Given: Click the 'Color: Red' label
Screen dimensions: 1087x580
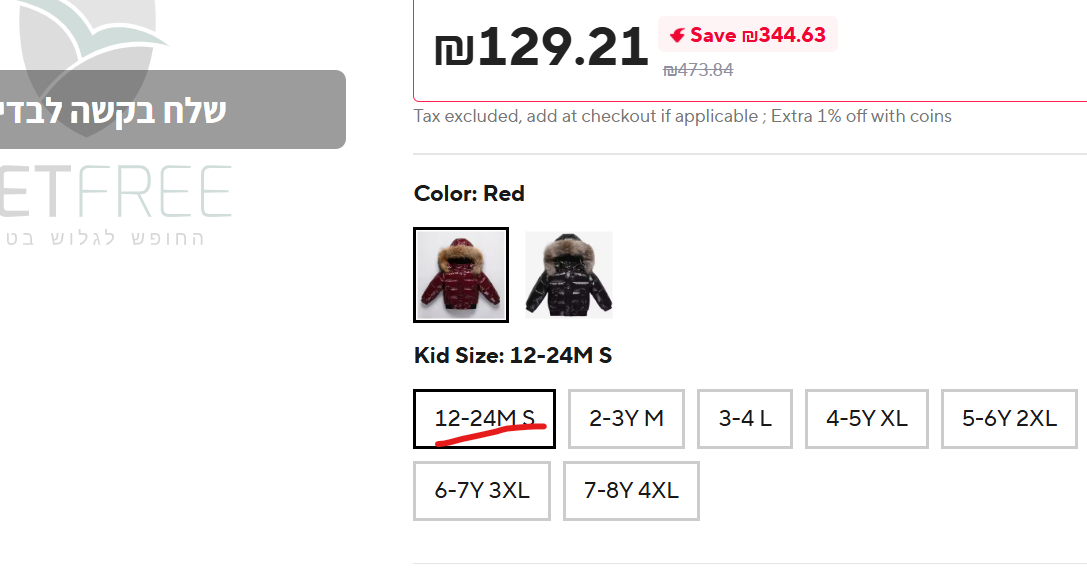Looking at the screenshot, I should click(469, 194).
